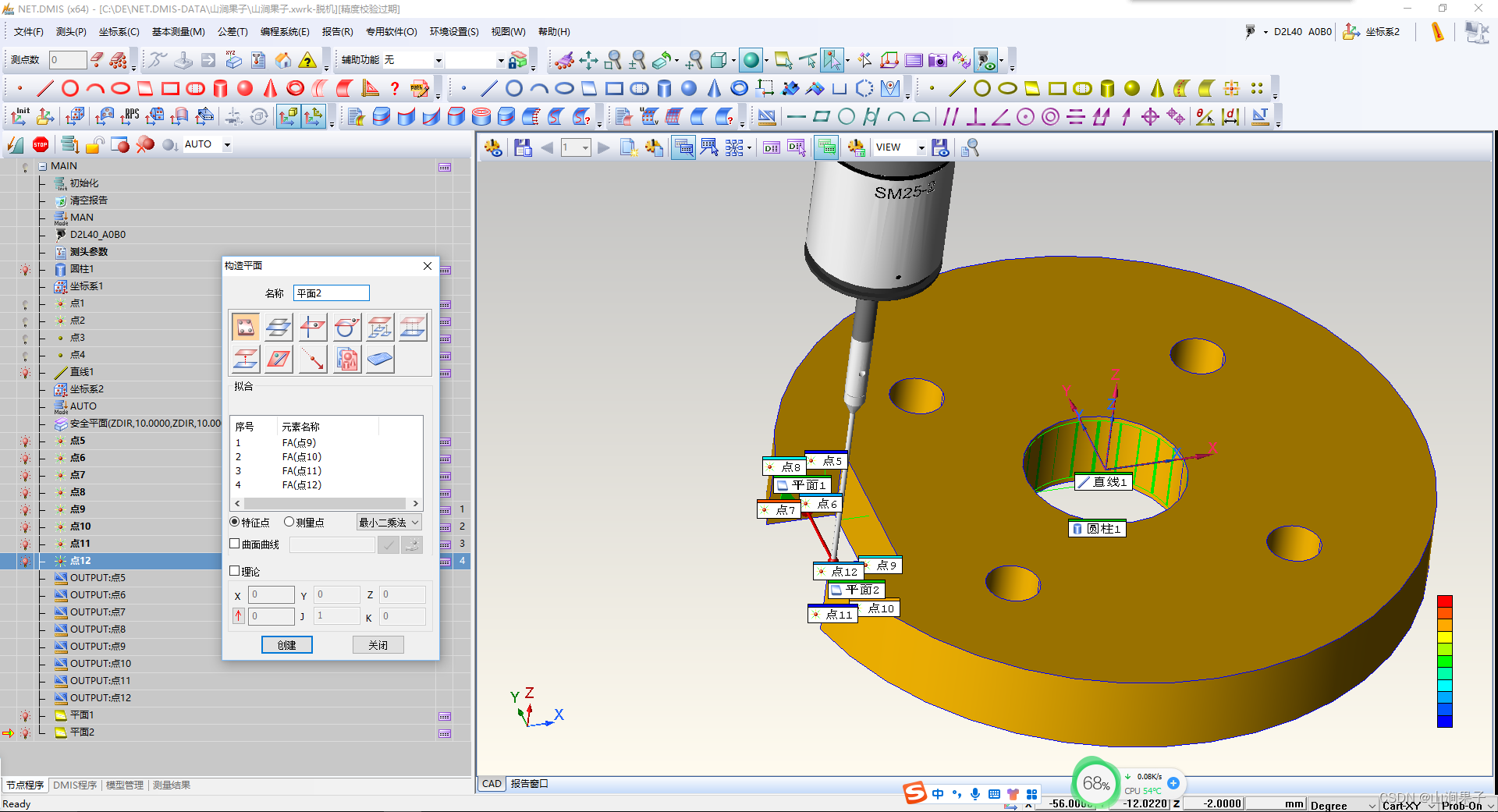The width and height of the screenshot is (1498, 812).
Task: Open the Degree unit dropdown in status bar
Action: click(1372, 805)
